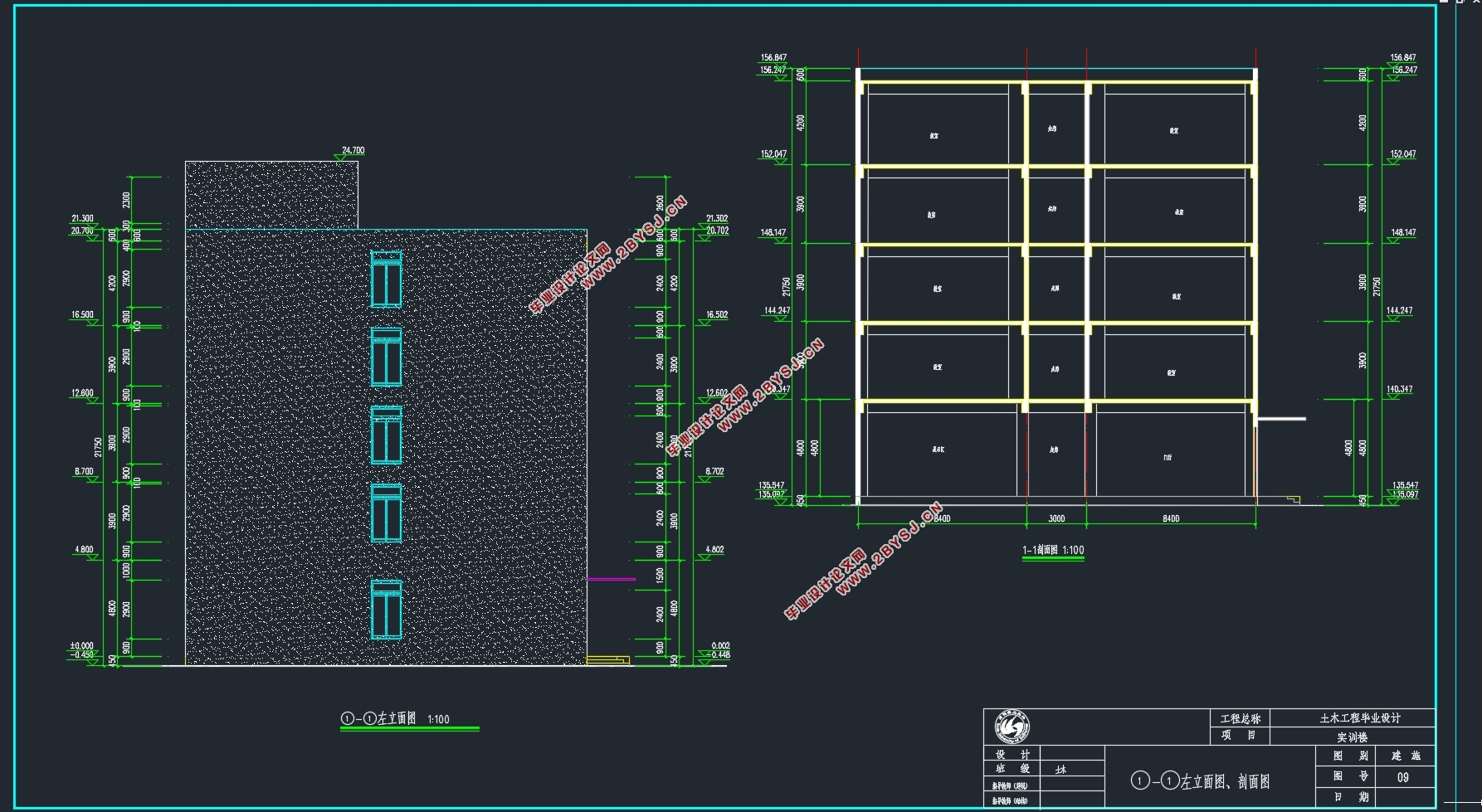Screen dimensions: 1482x812
Task: Pick the 0.002 elevation mark
Action: [720, 645]
